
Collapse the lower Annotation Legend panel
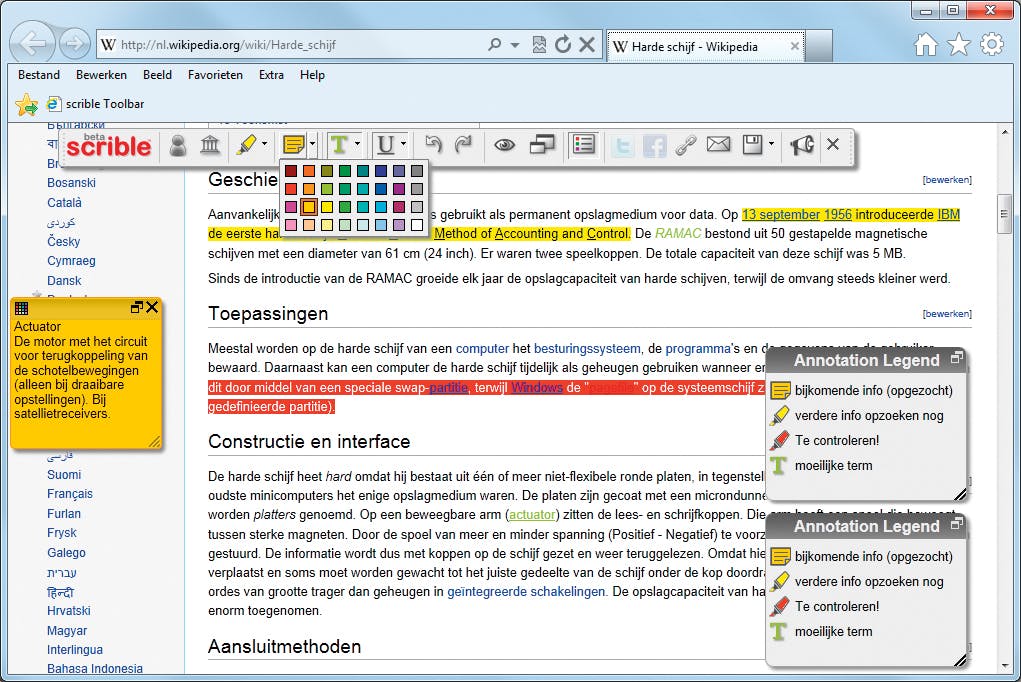(x=957, y=523)
